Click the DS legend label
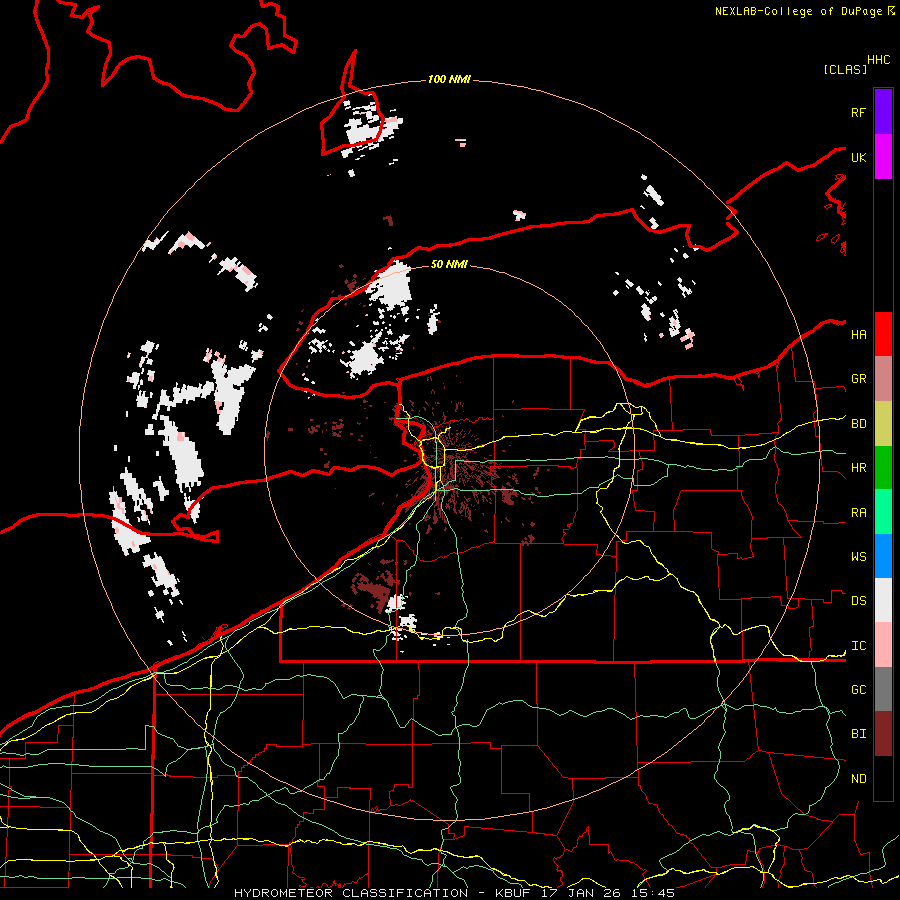 coord(858,601)
